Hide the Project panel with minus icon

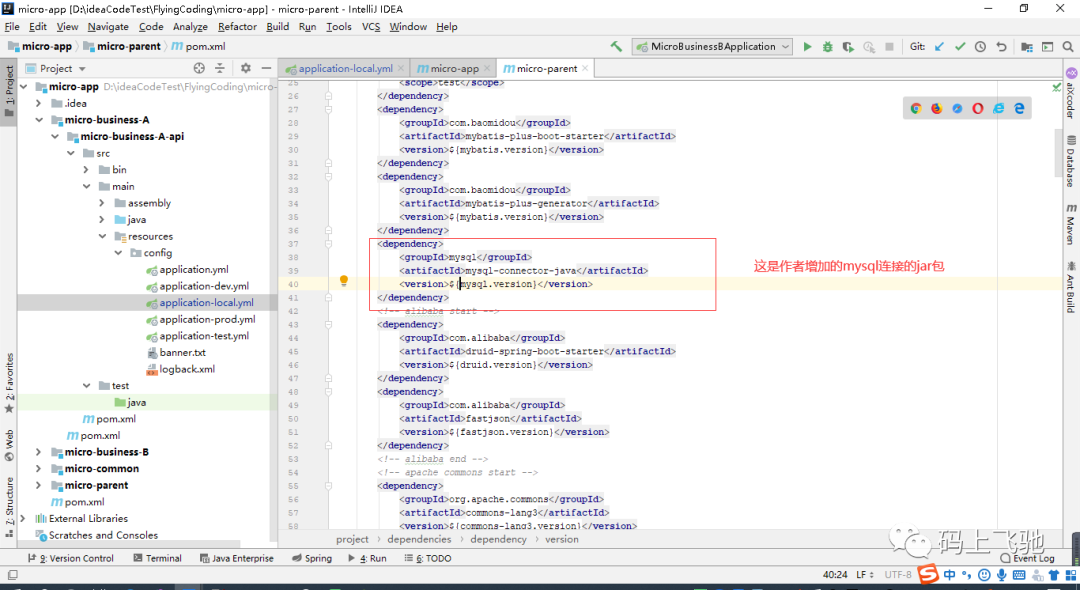click(267, 68)
